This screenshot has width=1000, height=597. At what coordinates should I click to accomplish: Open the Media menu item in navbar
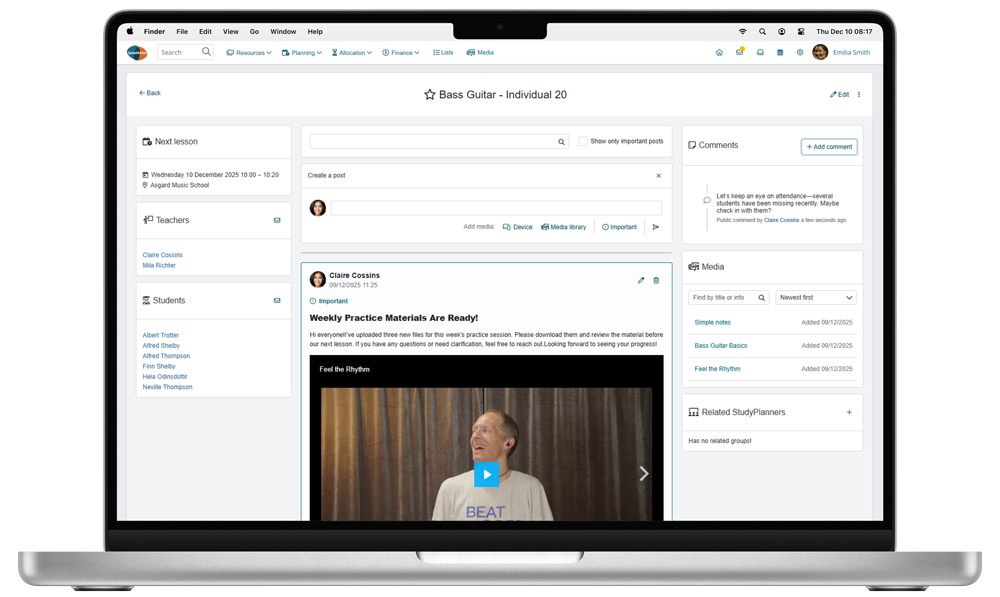pos(480,53)
